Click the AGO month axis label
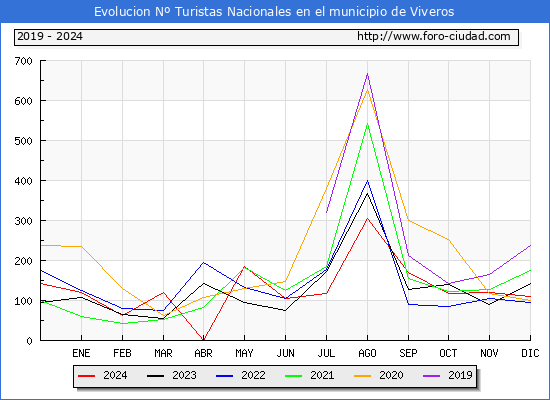The image size is (550, 400). coord(367,353)
